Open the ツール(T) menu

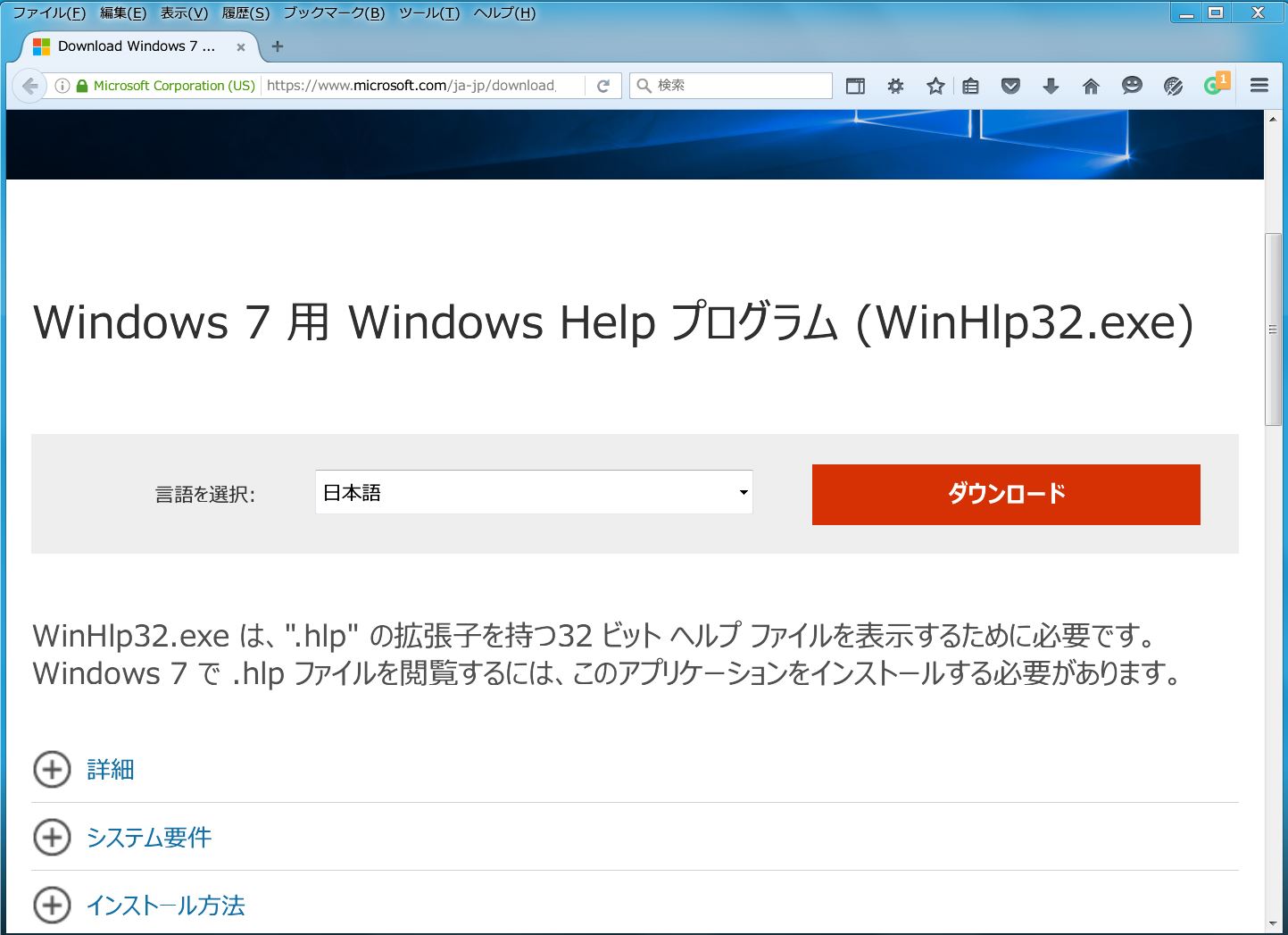click(x=429, y=13)
